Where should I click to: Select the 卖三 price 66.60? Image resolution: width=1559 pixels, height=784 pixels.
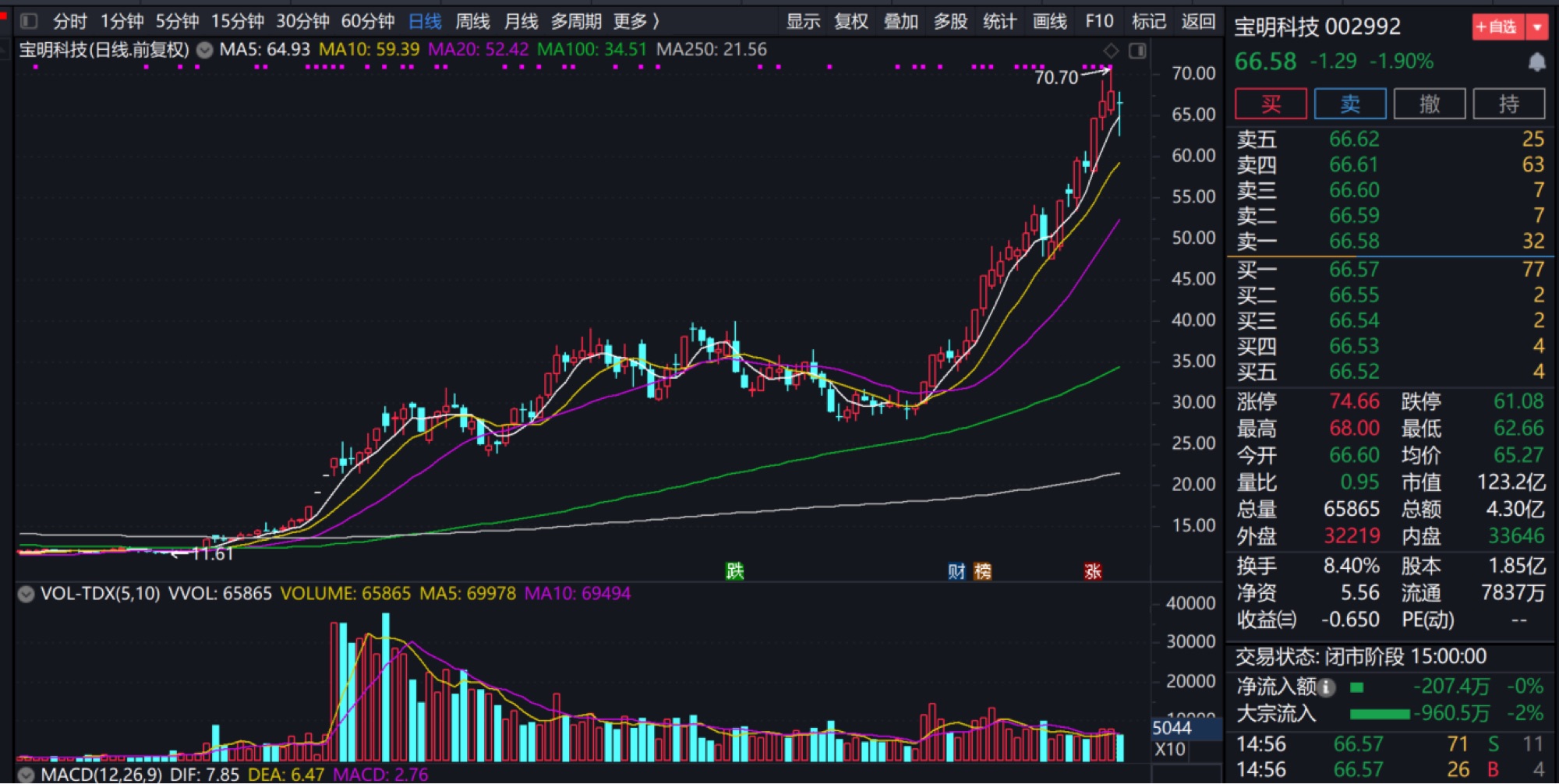pyautogui.click(x=1354, y=190)
